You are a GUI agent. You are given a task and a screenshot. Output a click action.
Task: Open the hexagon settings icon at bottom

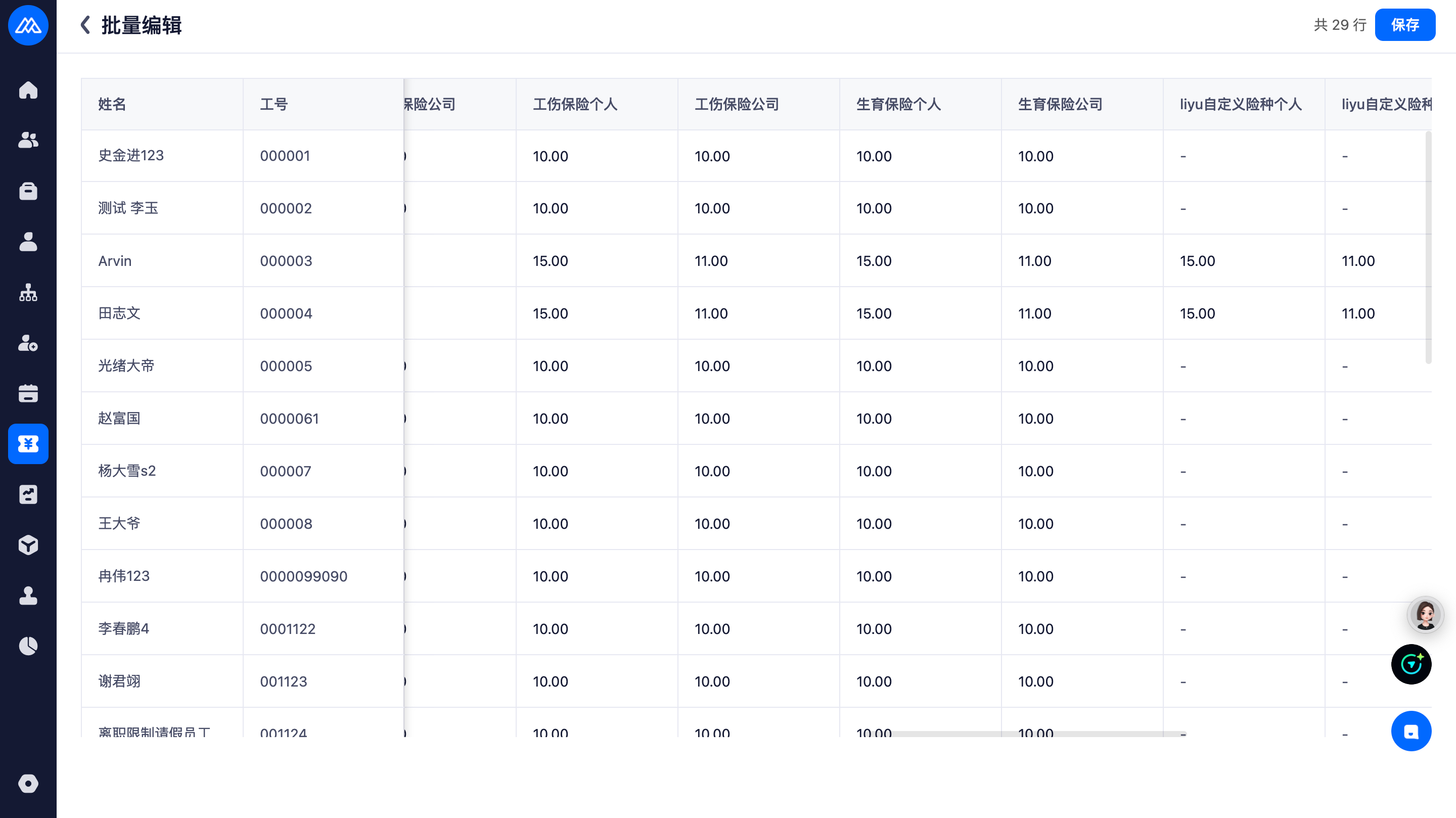click(x=28, y=784)
